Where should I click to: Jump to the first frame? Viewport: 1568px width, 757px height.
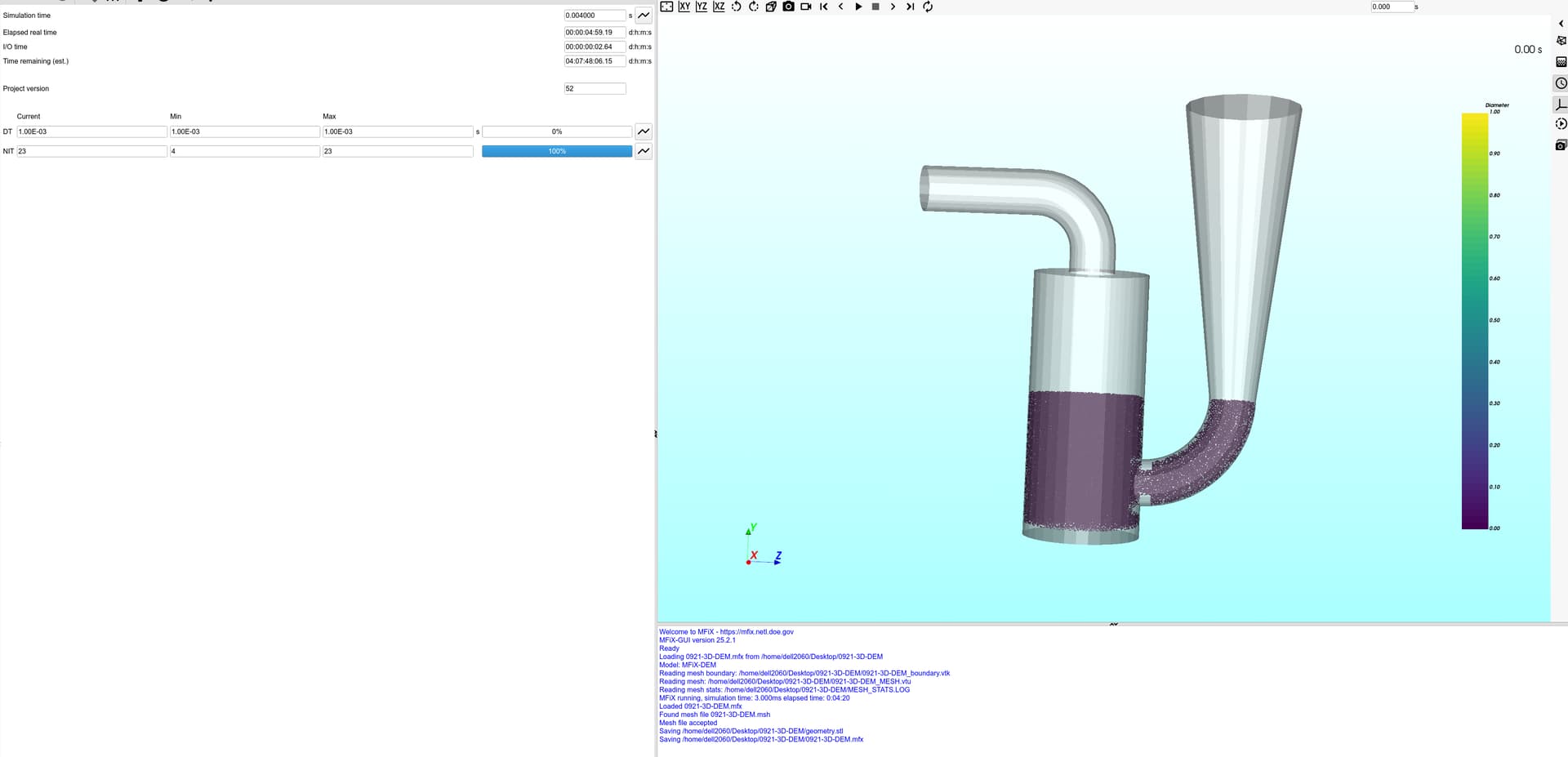coord(823,7)
